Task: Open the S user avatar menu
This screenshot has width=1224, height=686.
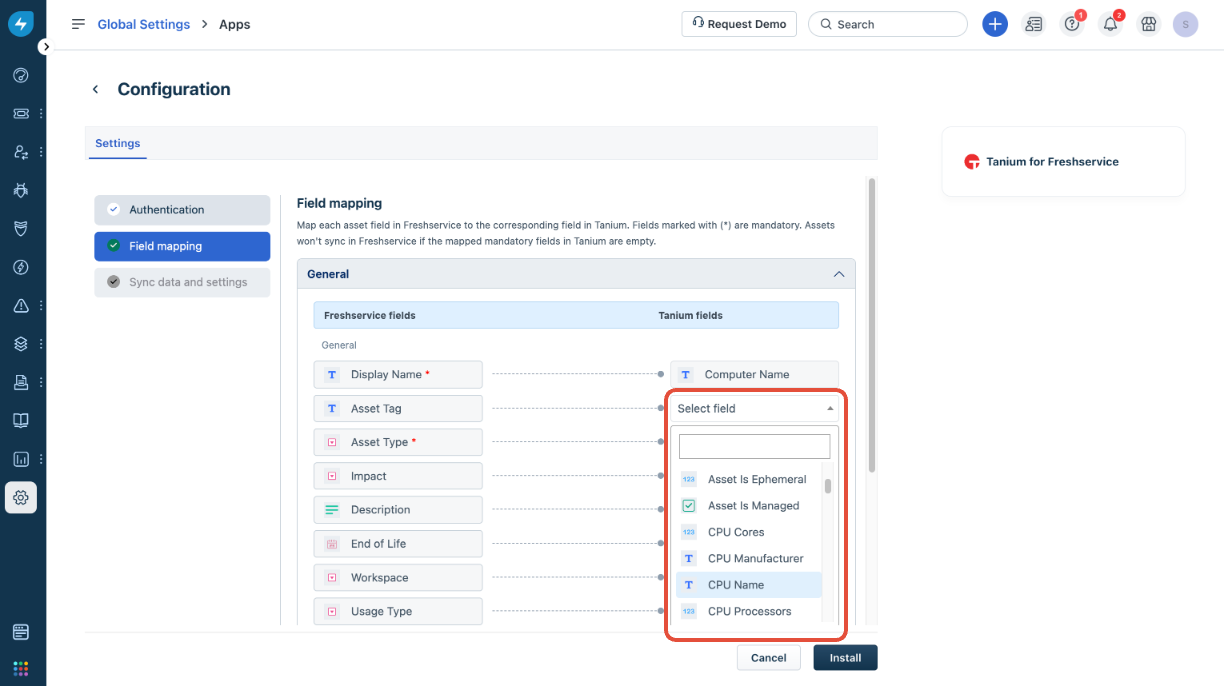Action: [1186, 24]
